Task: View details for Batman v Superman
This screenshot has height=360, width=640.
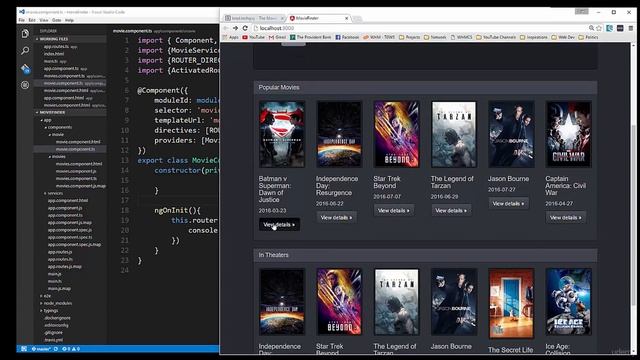Action: tap(279, 224)
